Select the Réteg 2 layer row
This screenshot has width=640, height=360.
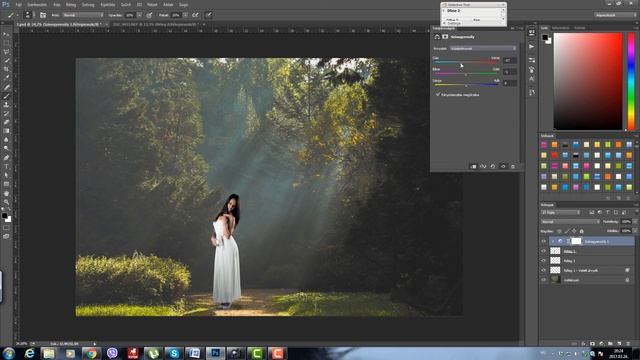pyautogui.click(x=587, y=251)
